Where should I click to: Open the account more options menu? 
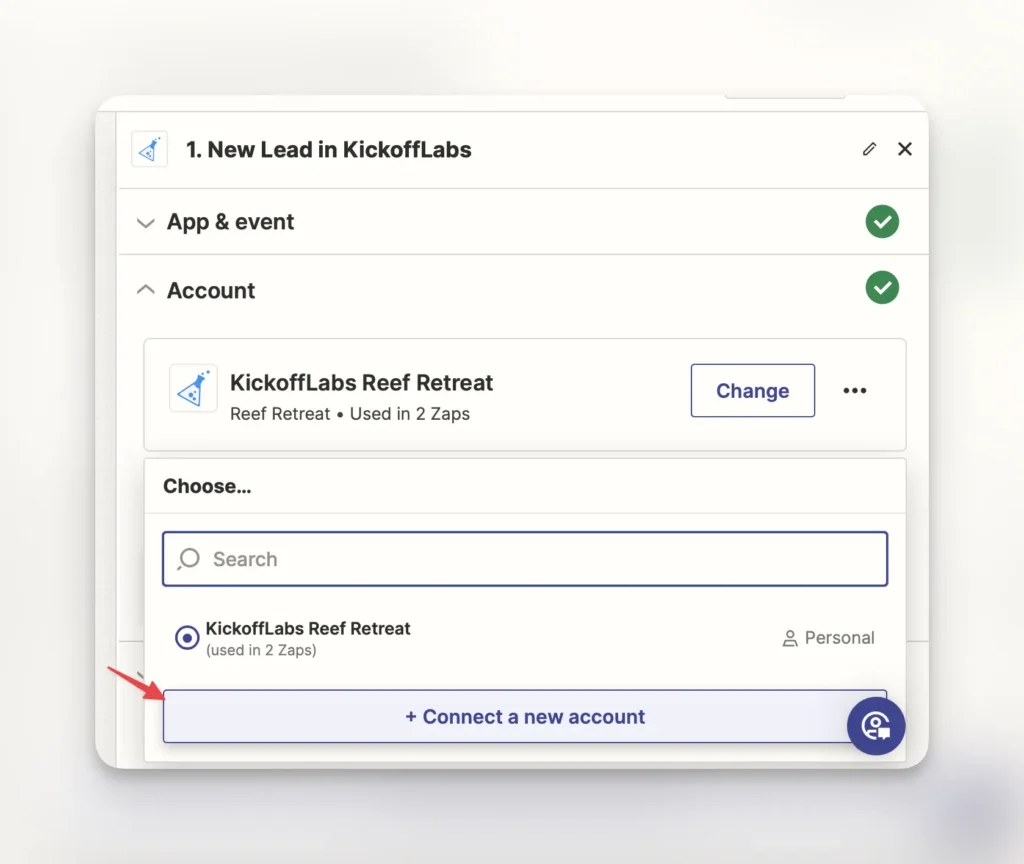[854, 391]
